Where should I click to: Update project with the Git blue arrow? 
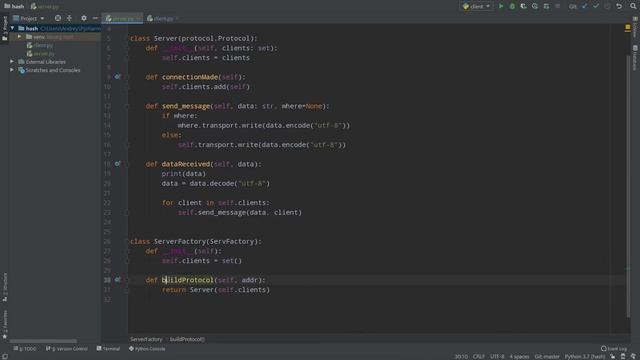click(x=584, y=6)
